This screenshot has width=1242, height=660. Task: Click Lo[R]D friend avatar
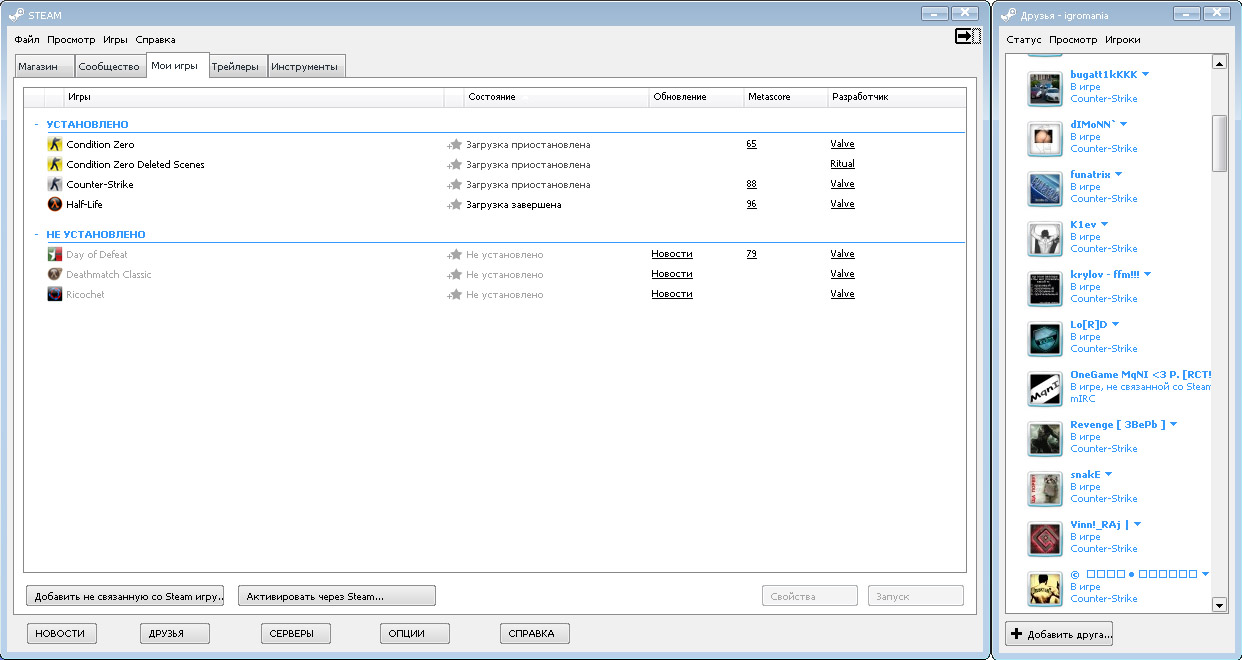tap(1044, 340)
